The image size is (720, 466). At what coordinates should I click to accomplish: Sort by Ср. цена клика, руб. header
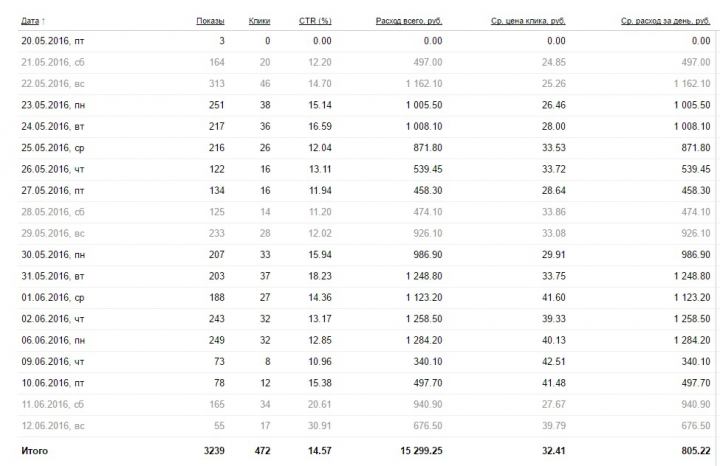528,21
